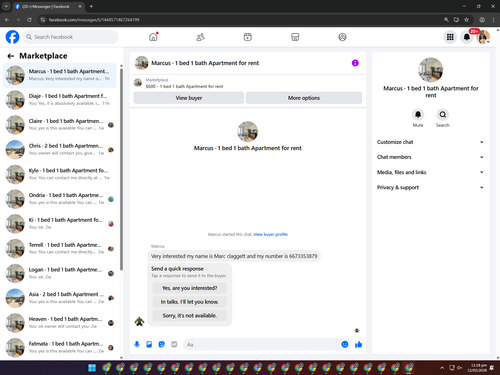Viewport: 500px width, 375px height.
Task: Open the Kyle conversation in the list
Action: pyautogui.click(x=60, y=174)
